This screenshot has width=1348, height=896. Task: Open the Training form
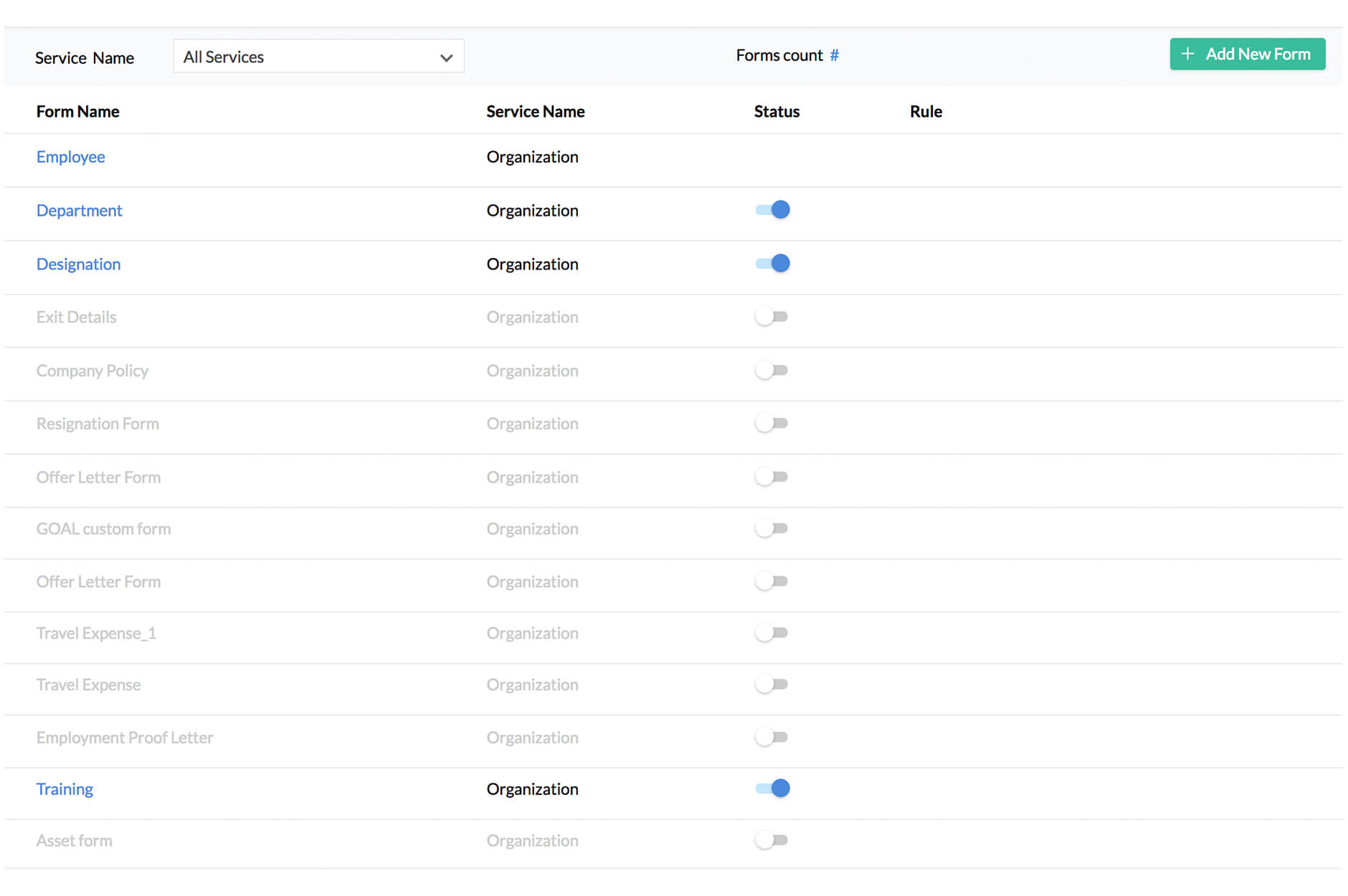click(65, 788)
